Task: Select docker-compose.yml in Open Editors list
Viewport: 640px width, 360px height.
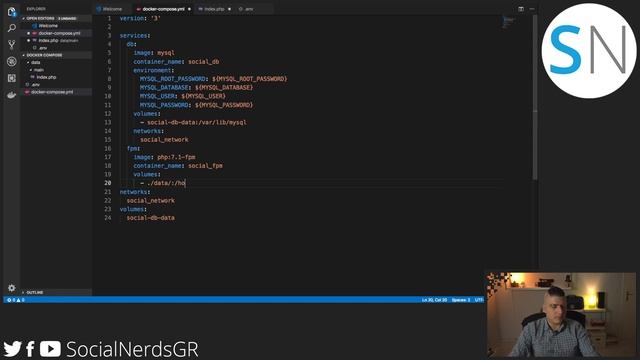Action: pyautogui.click(x=56, y=33)
